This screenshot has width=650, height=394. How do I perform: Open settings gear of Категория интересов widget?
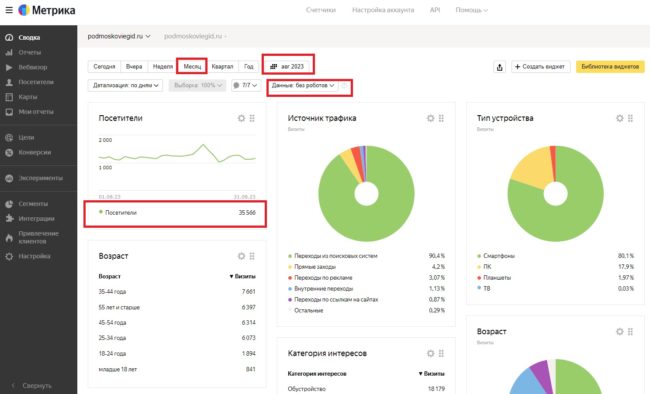(430, 353)
